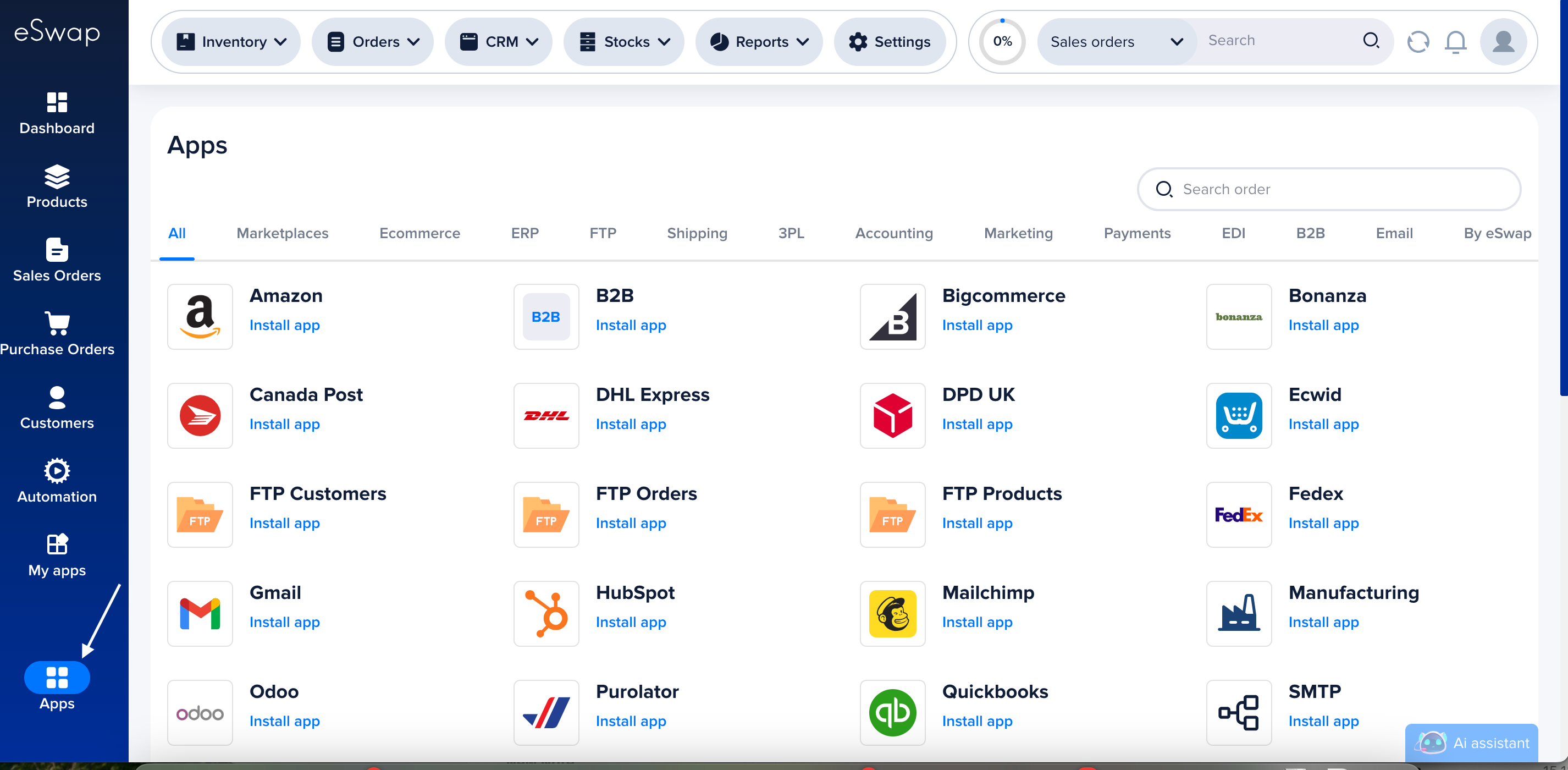Switch to the Marketplaces tab
This screenshot has width=1568, height=770.
pyautogui.click(x=283, y=233)
